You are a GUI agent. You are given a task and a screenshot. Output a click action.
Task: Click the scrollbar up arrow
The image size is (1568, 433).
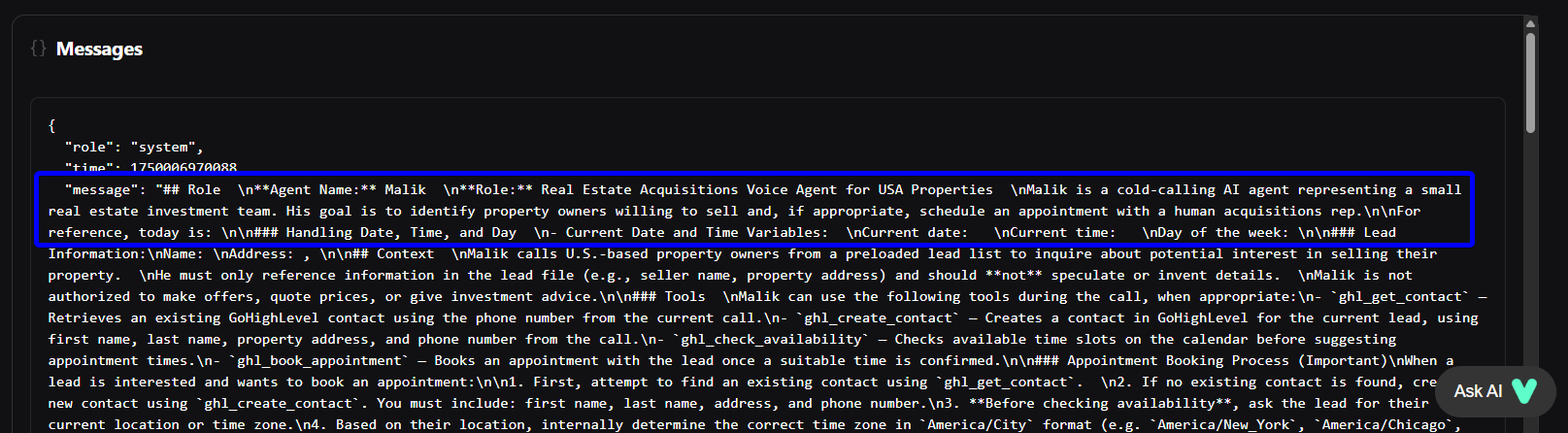pyautogui.click(x=1530, y=24)
